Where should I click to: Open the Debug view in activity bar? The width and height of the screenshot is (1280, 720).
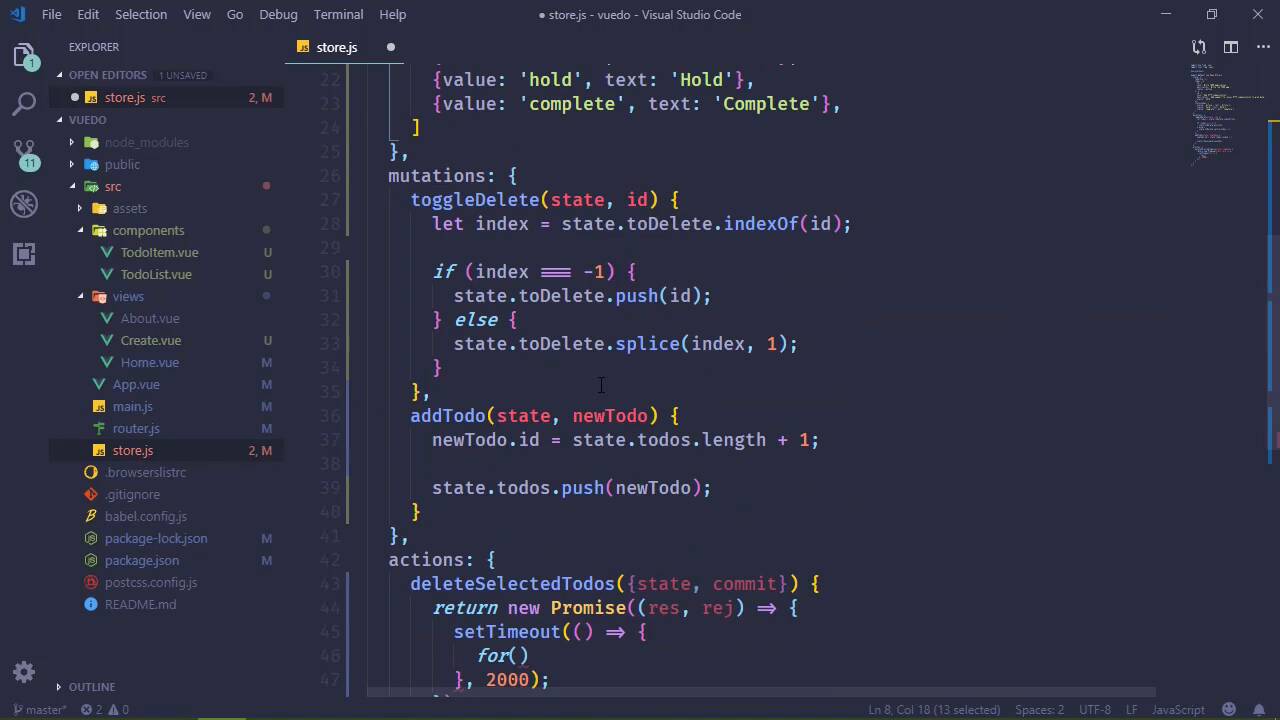(x=24, y=204)
